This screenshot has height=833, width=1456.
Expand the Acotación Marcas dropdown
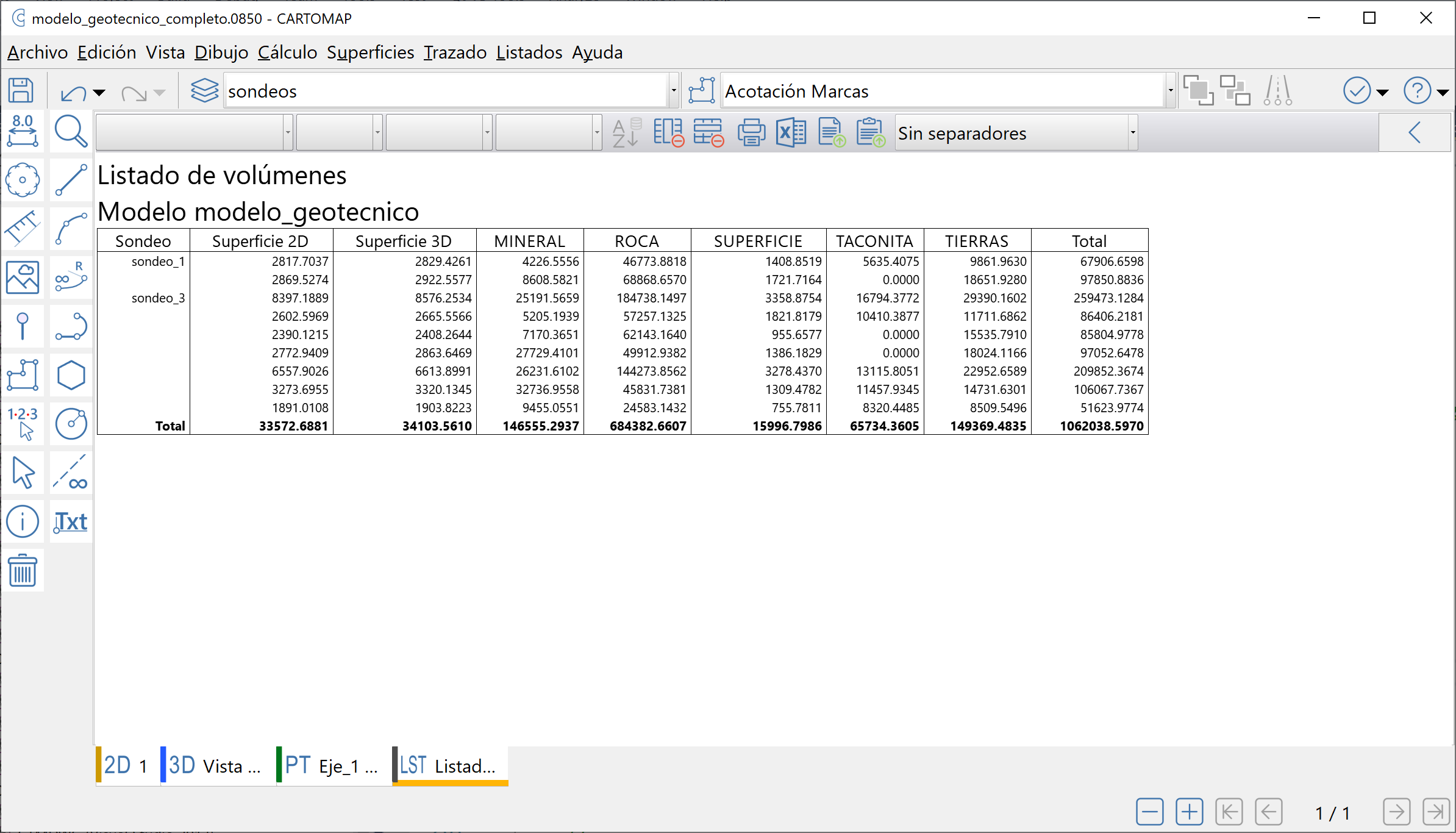pyautogui.click(x=1171, y=91)
